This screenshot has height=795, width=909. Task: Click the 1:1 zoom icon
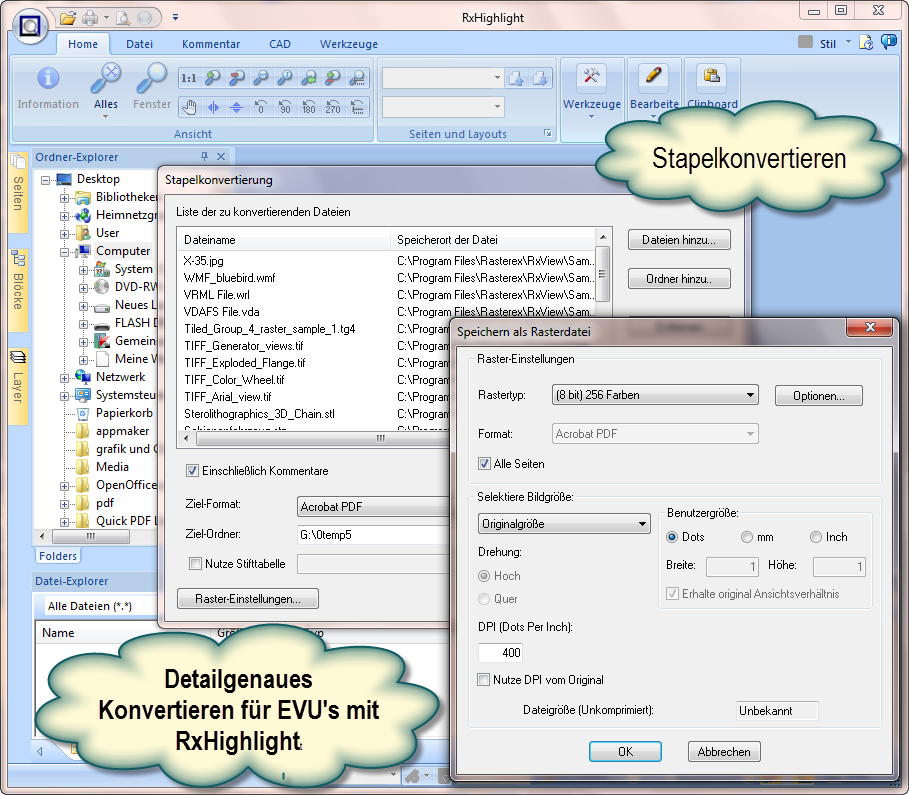tap(188, 78)
